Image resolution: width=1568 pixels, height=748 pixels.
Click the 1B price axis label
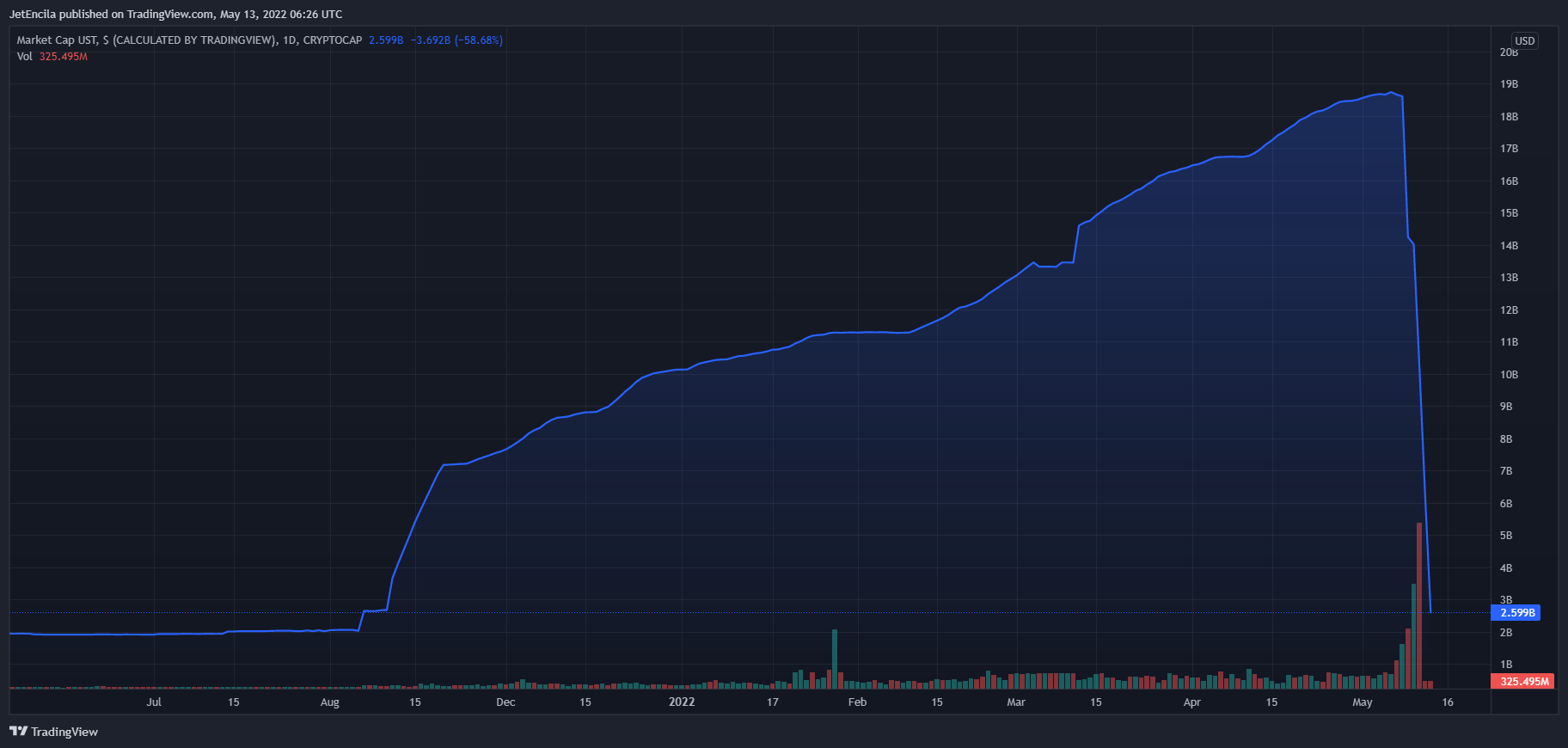pyautogui.click(x=1506, y=665)
